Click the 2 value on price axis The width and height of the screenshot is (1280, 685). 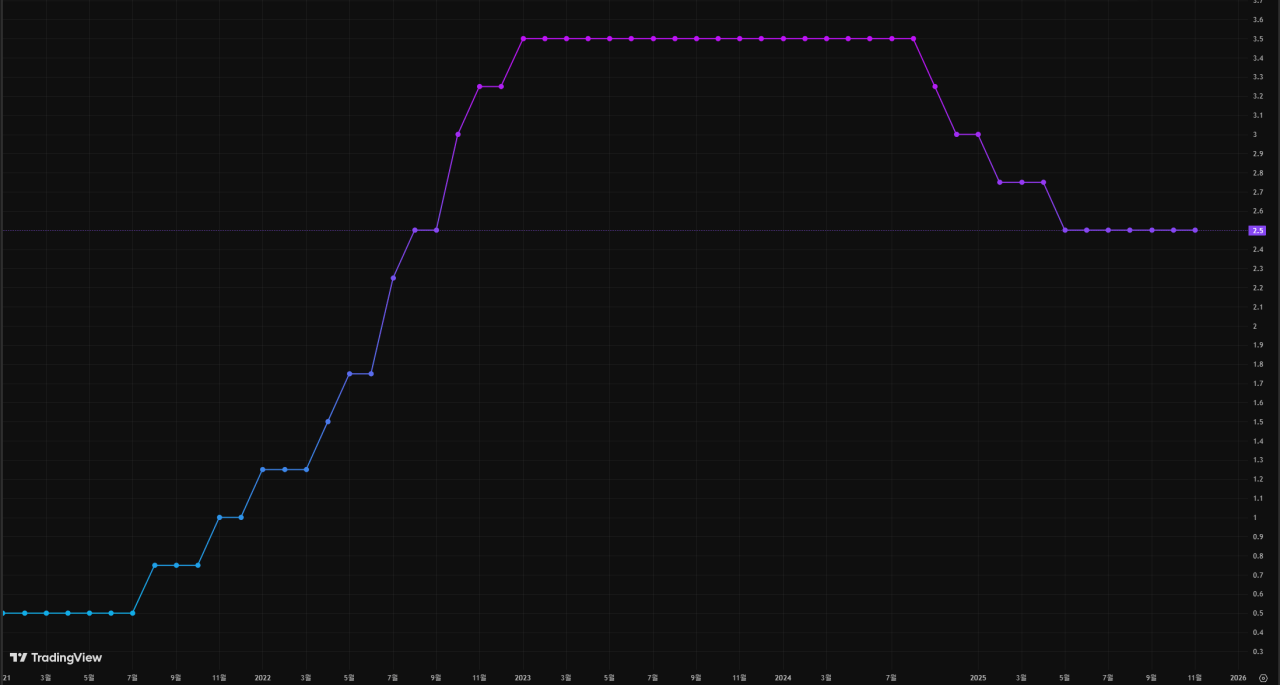click(x=1255, y=326)
